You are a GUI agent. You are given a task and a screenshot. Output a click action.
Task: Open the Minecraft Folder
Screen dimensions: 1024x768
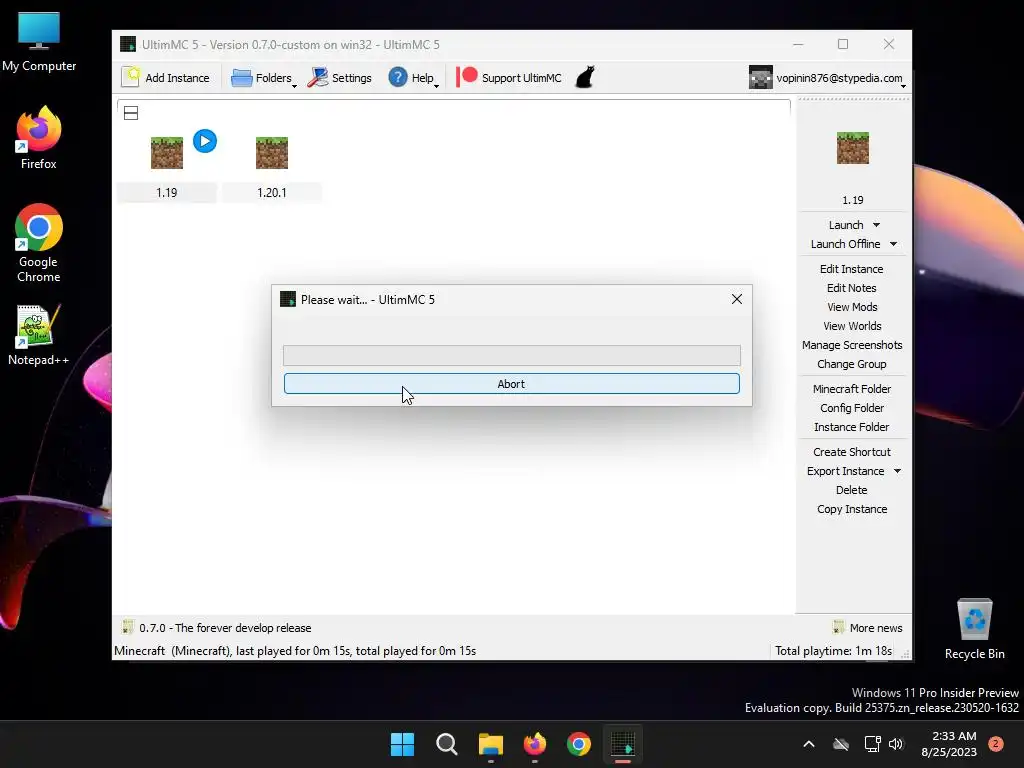(852, 389)
